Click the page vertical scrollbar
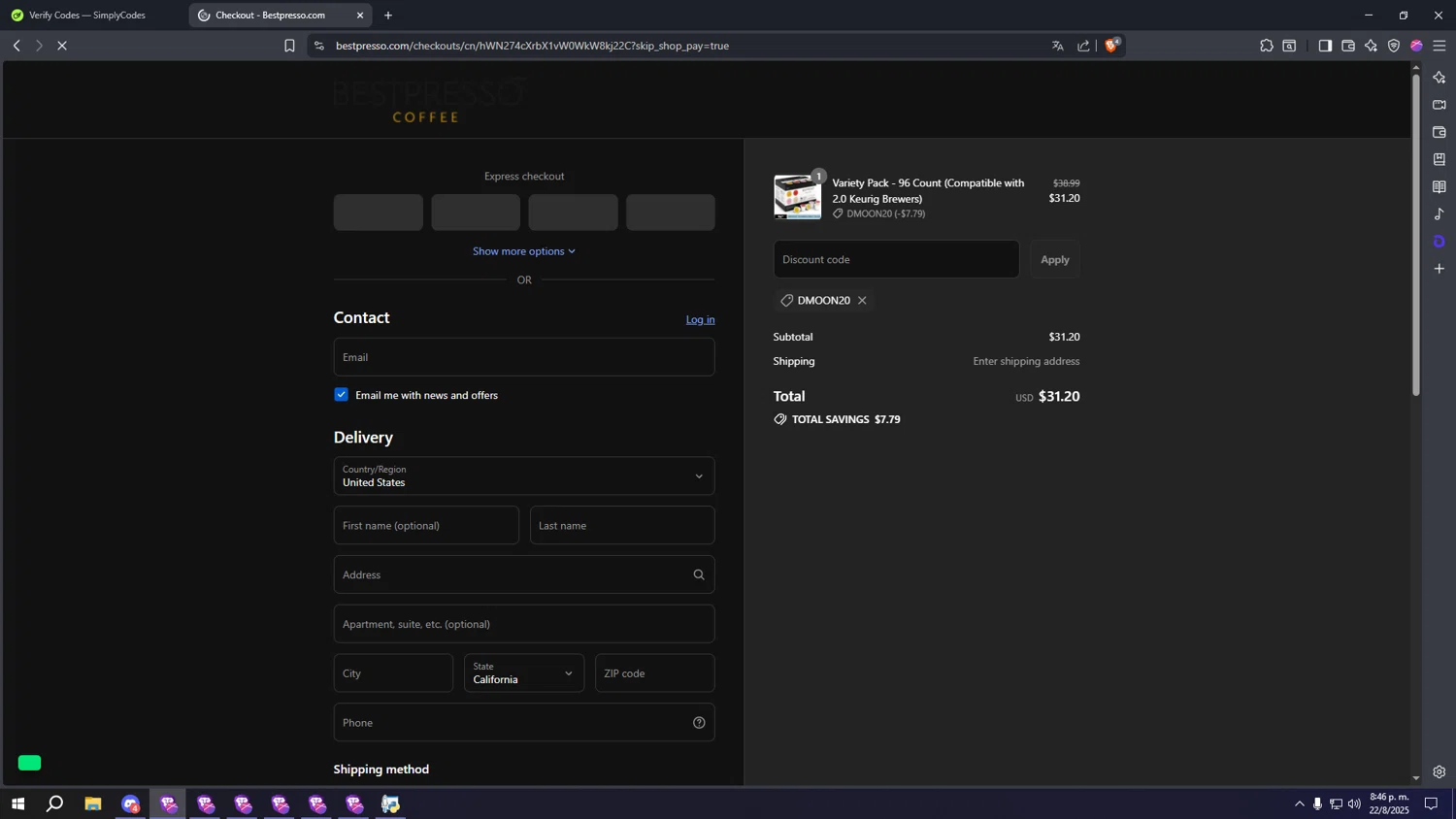 [x=1415, y=237]
